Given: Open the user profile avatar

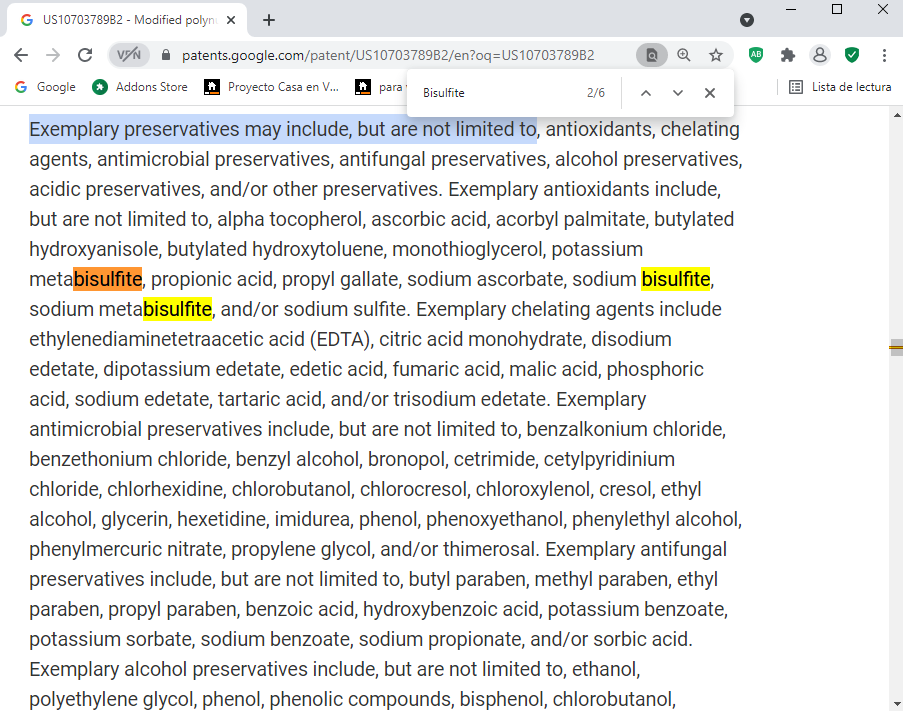Looking at the screenshot, I should [820, 55].
